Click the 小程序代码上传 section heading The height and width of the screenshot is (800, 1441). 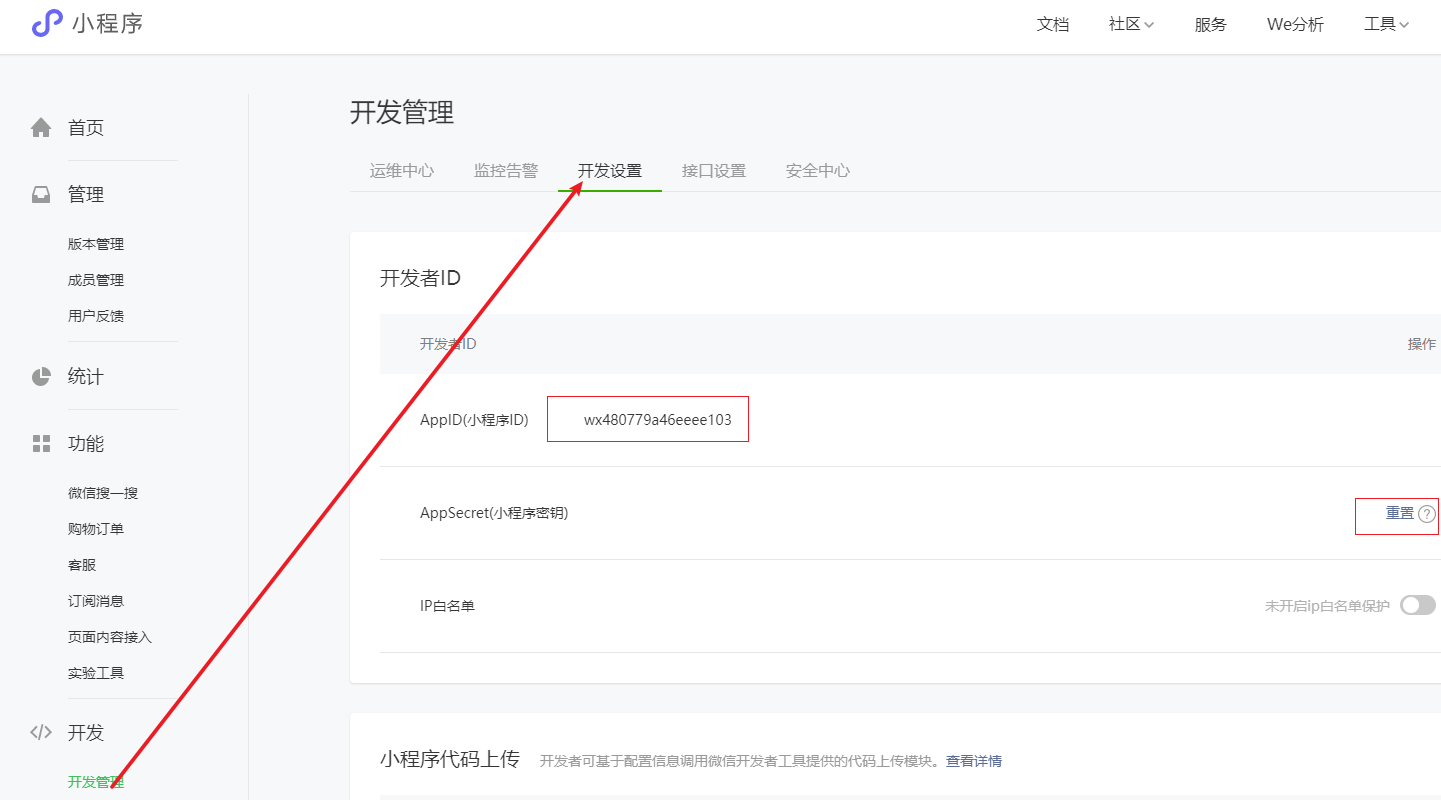click(450, 759)
